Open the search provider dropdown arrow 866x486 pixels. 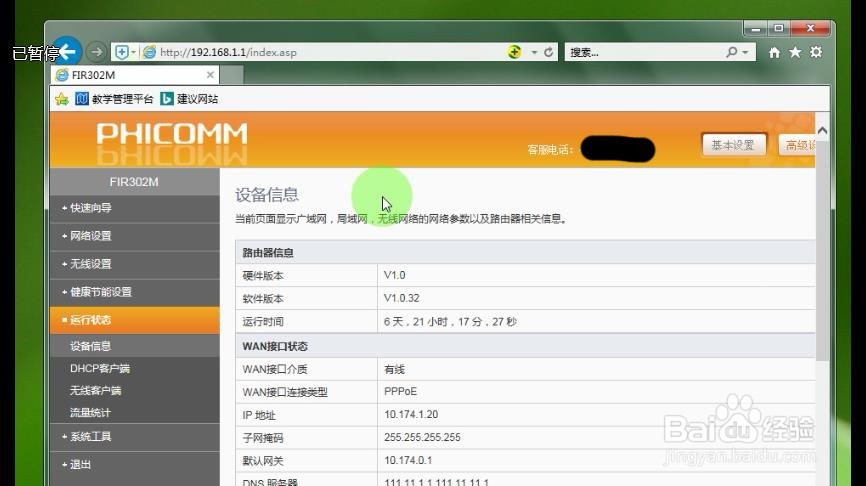click(745, 52)
